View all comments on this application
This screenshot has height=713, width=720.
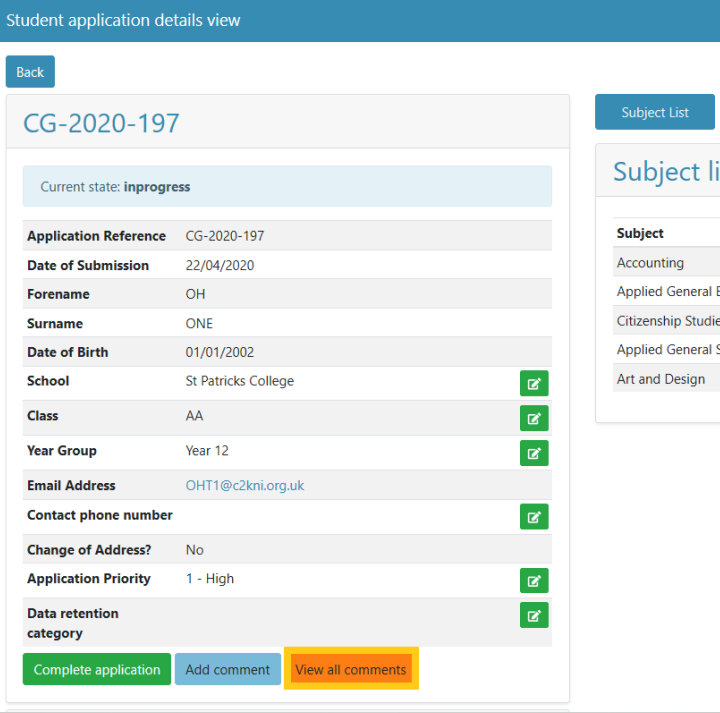point(351,670)
